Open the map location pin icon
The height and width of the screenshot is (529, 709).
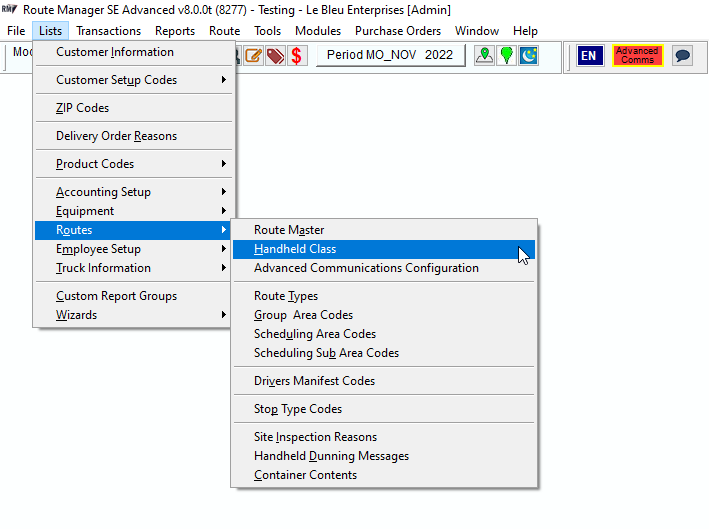pyautogui.click(x=484, y=56)
